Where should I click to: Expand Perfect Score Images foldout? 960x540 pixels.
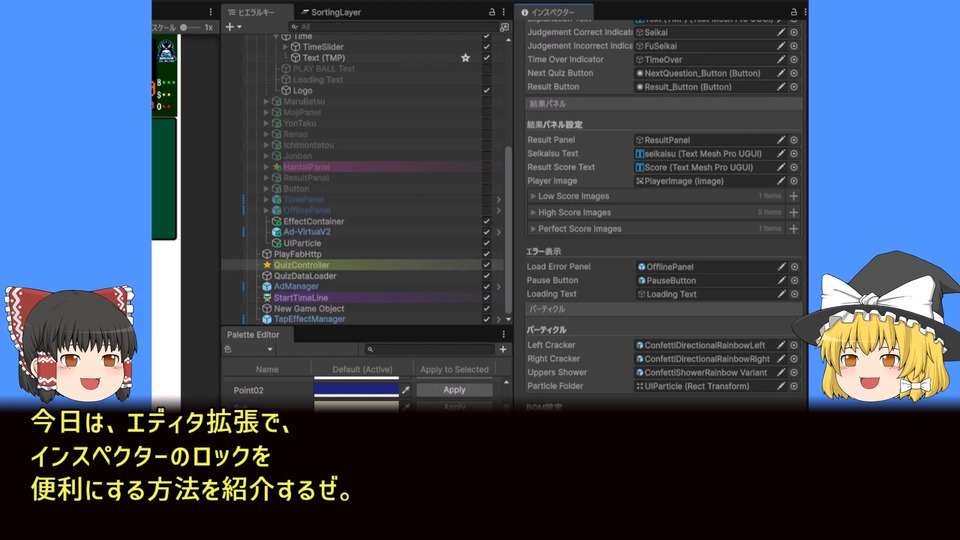[x=533, y=228]
